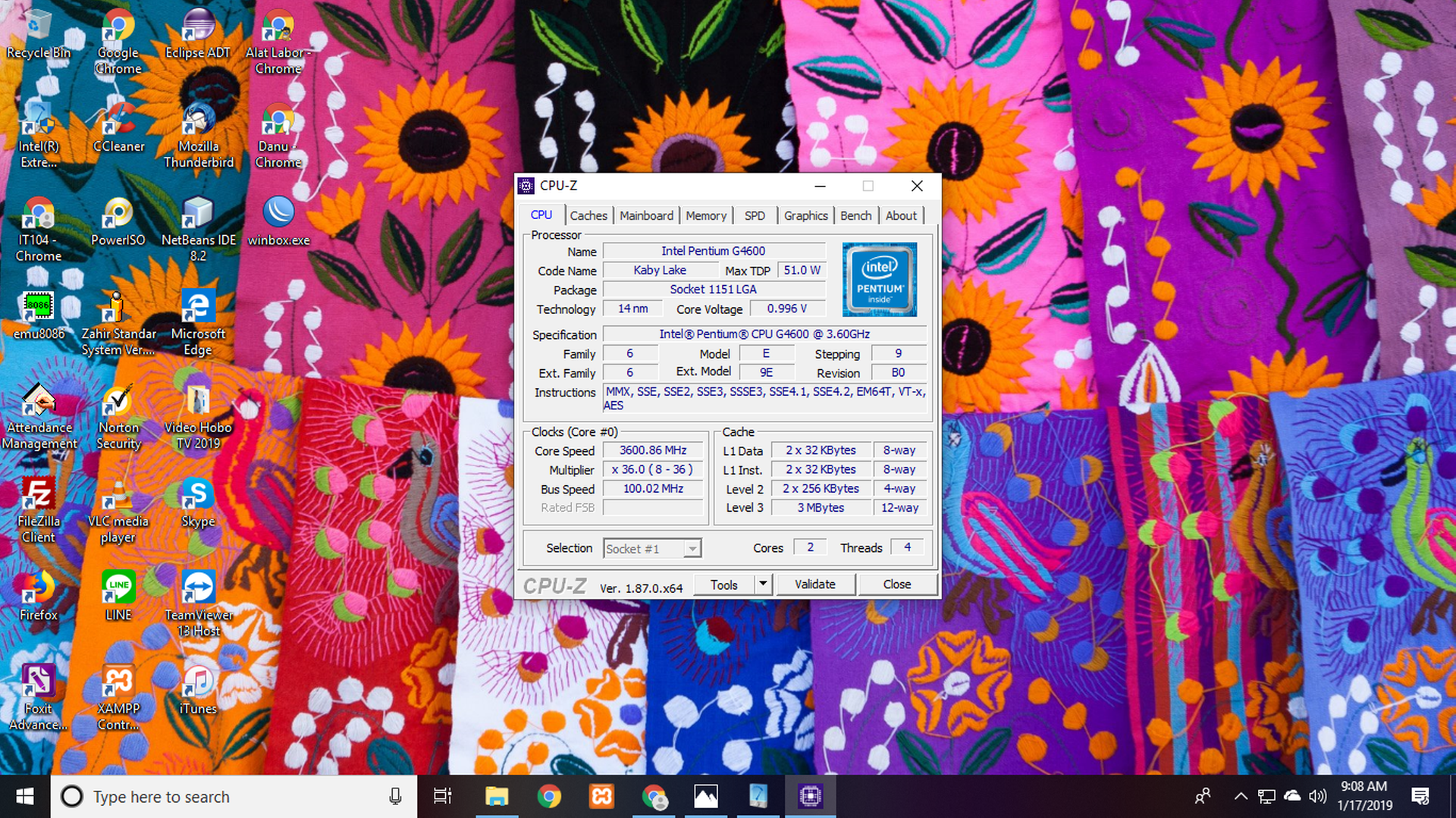Select the CCleaner desktop icon
This screenshot has width=1456, height=818.
[118, 129]
